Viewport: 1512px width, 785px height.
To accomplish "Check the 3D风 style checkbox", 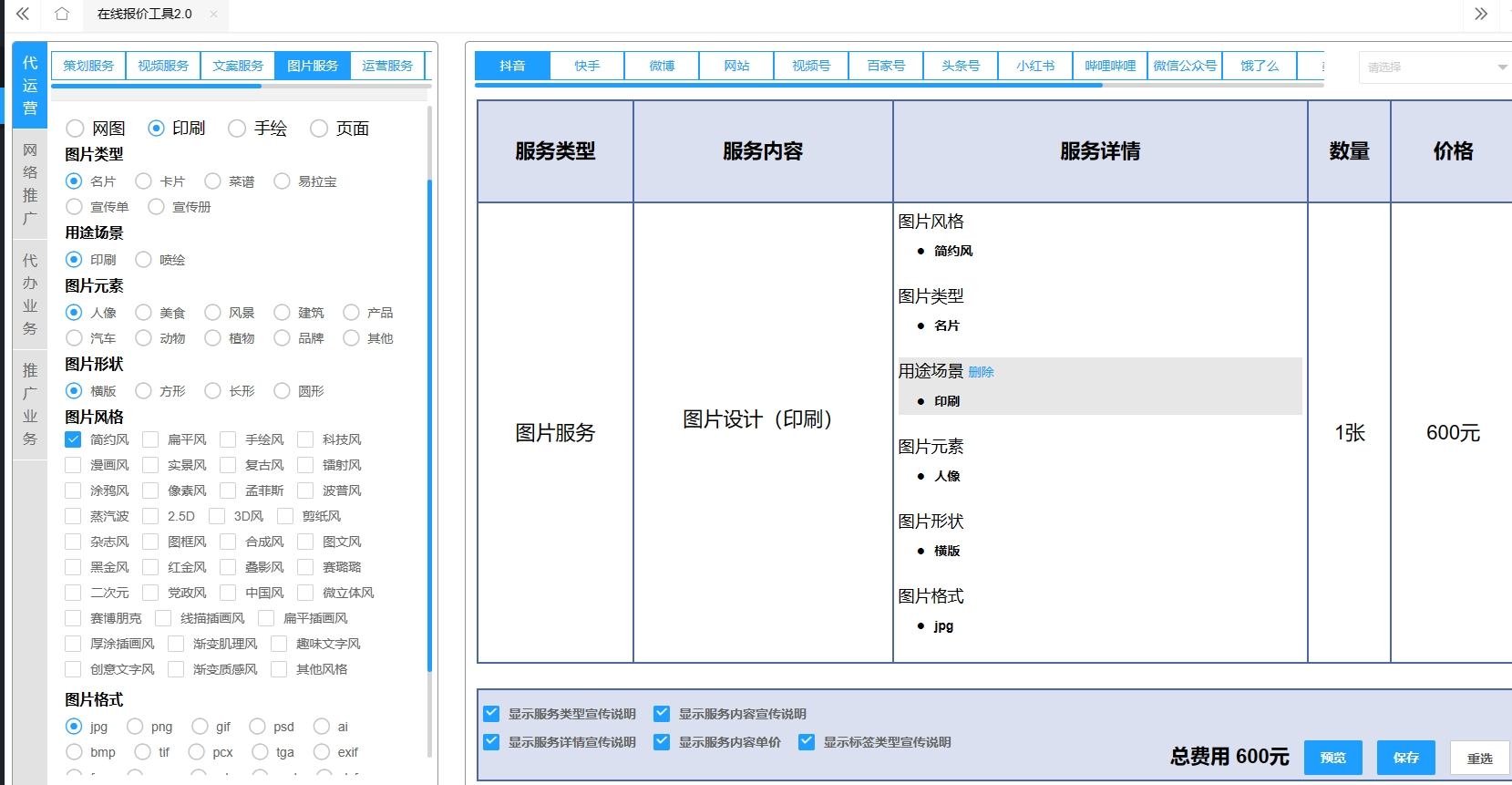I will coord(217,516).
